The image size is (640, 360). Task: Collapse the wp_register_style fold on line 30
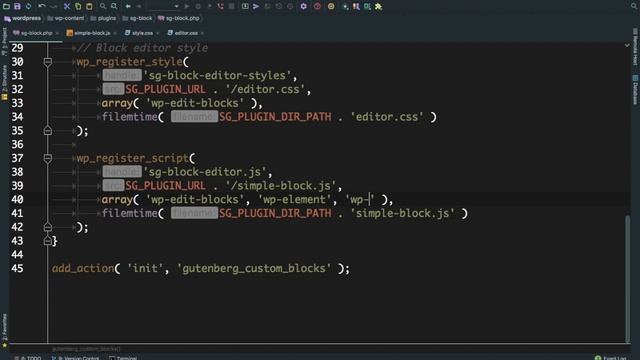pyautogui.click(x=48, y=62)
